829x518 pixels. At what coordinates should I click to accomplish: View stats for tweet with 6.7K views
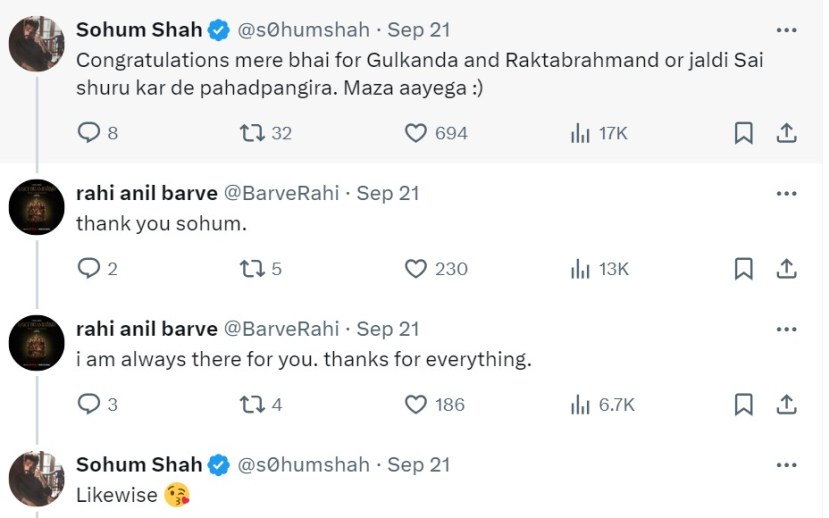point(580,405)
